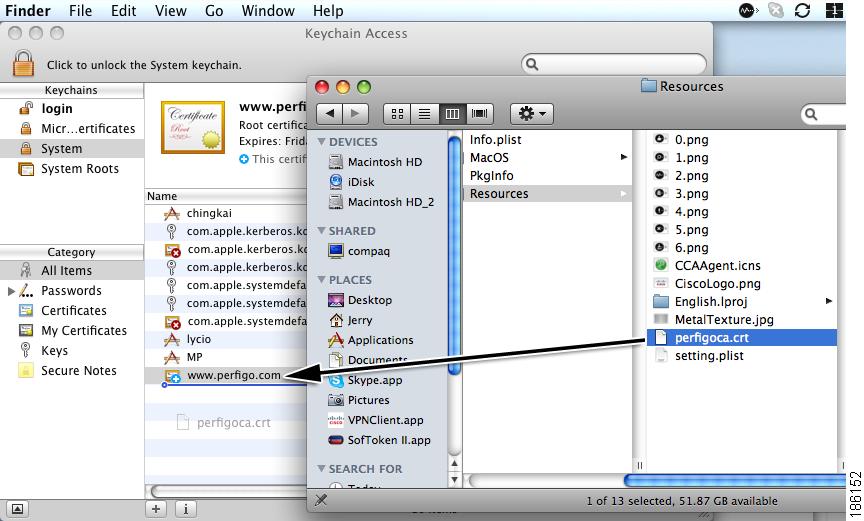Screen dimensions: 864x521
Task: Open the File menu
Action: [80, 10]
